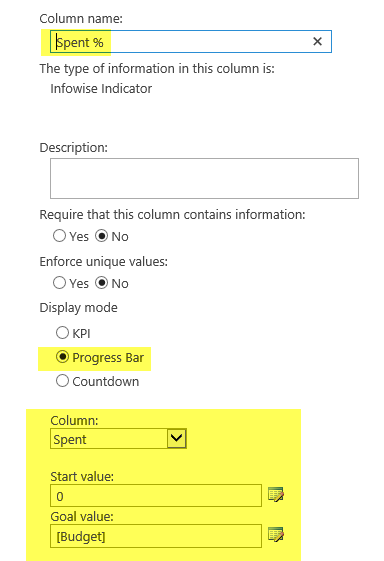The height and width of the screenshot is (561, 384).
Task: Open formula builder for Goal value
Action: click(276, 535)
